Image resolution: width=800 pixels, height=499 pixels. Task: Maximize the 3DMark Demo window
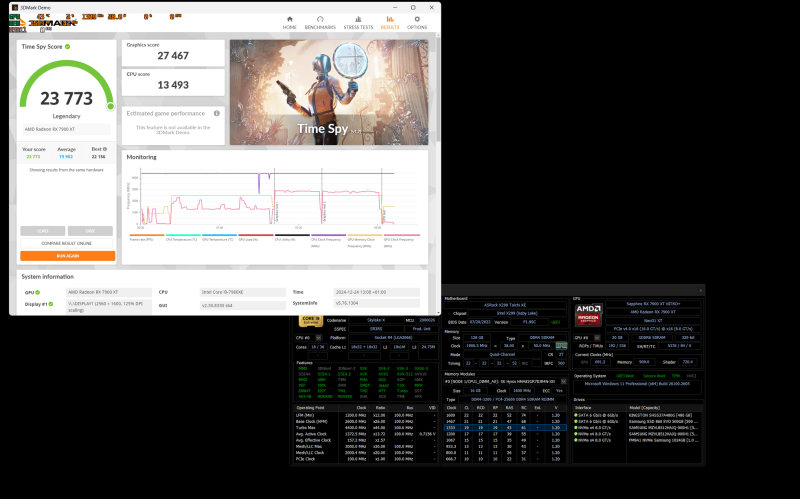coord(413,8)
